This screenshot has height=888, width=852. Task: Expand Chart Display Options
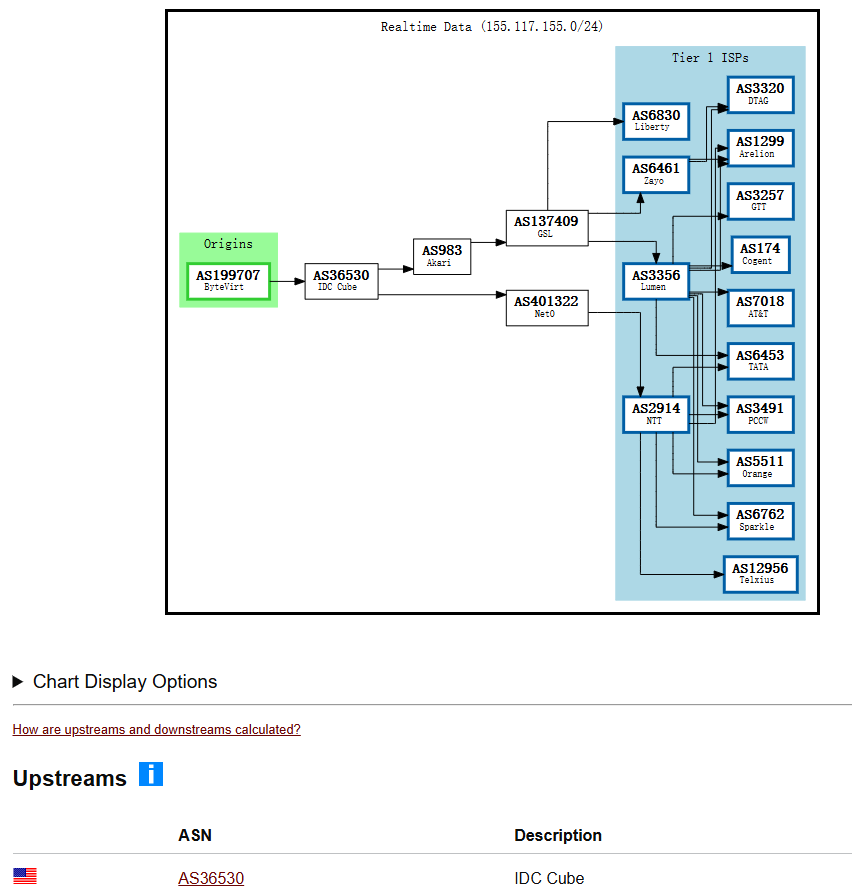click(x=115, y=681)
